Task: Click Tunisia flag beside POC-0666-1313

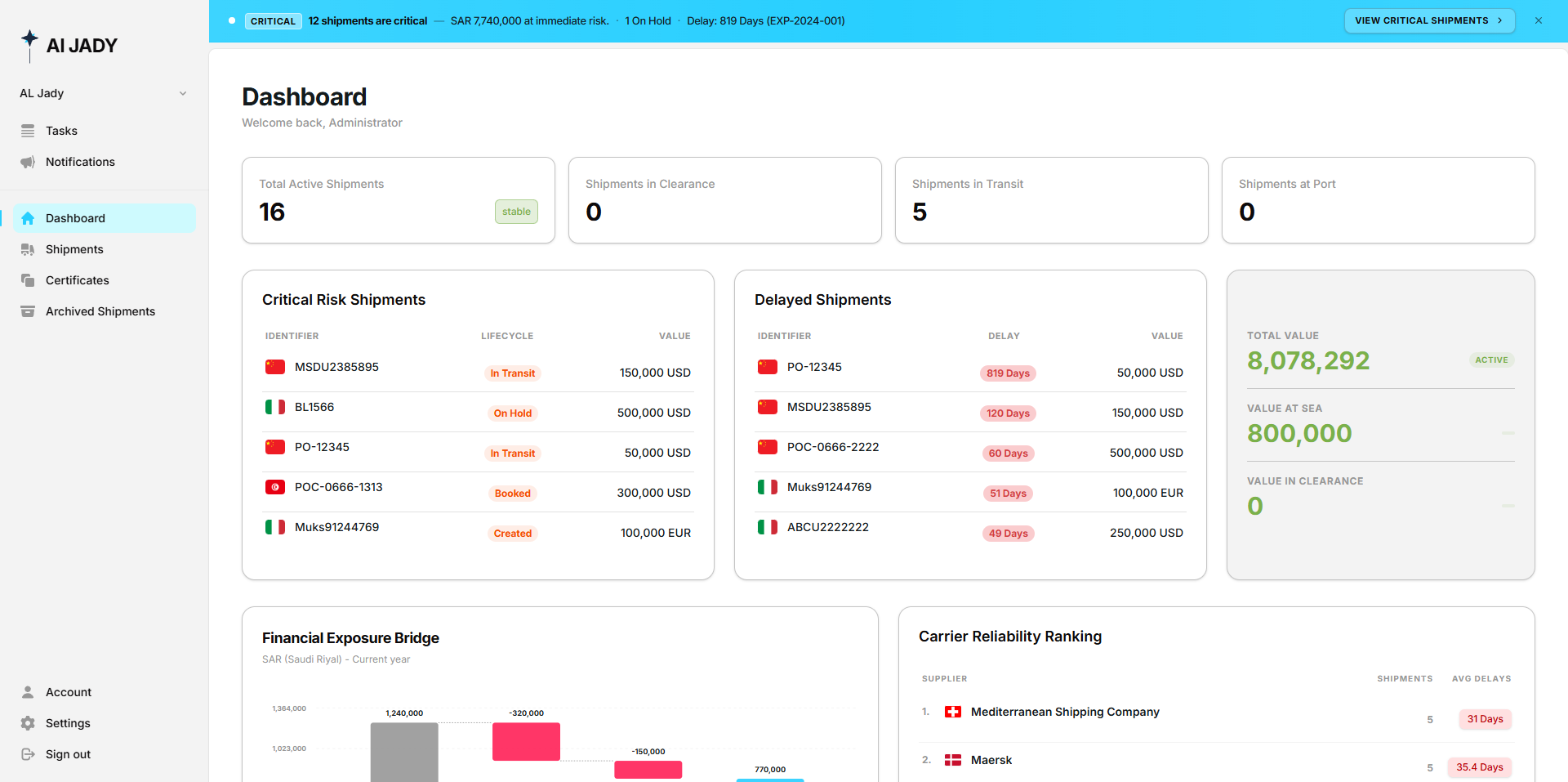Action: point(275,487)
